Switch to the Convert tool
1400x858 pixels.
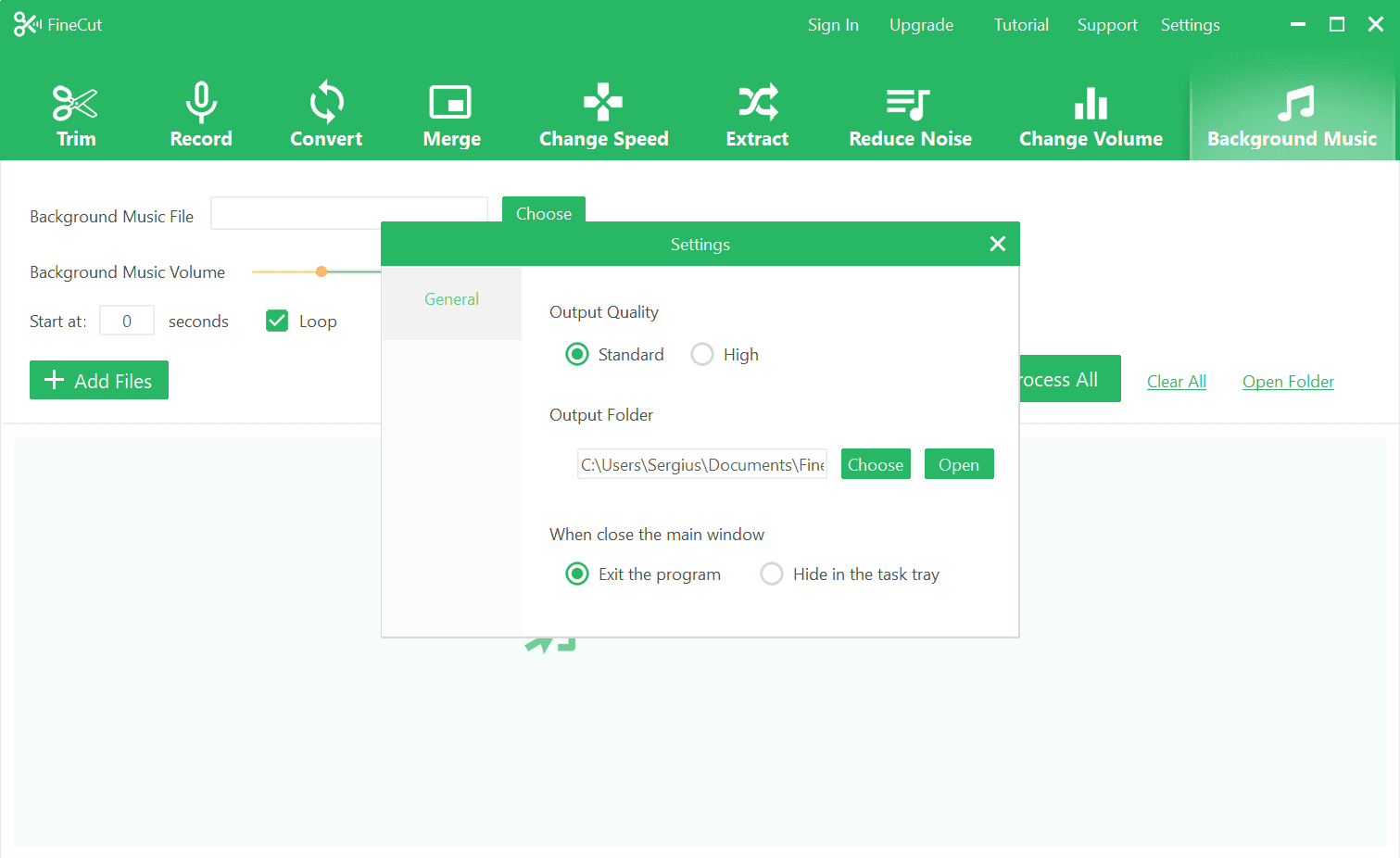click(326, 115)
